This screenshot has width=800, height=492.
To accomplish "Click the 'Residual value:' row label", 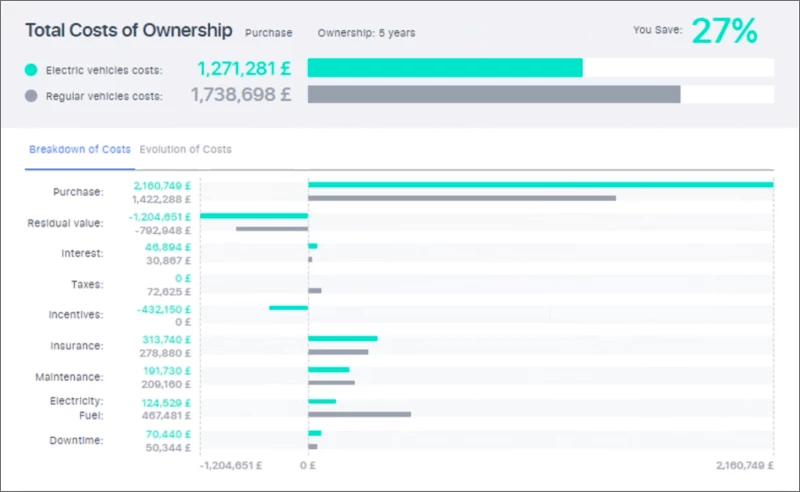I will click(x=65, y=223).
